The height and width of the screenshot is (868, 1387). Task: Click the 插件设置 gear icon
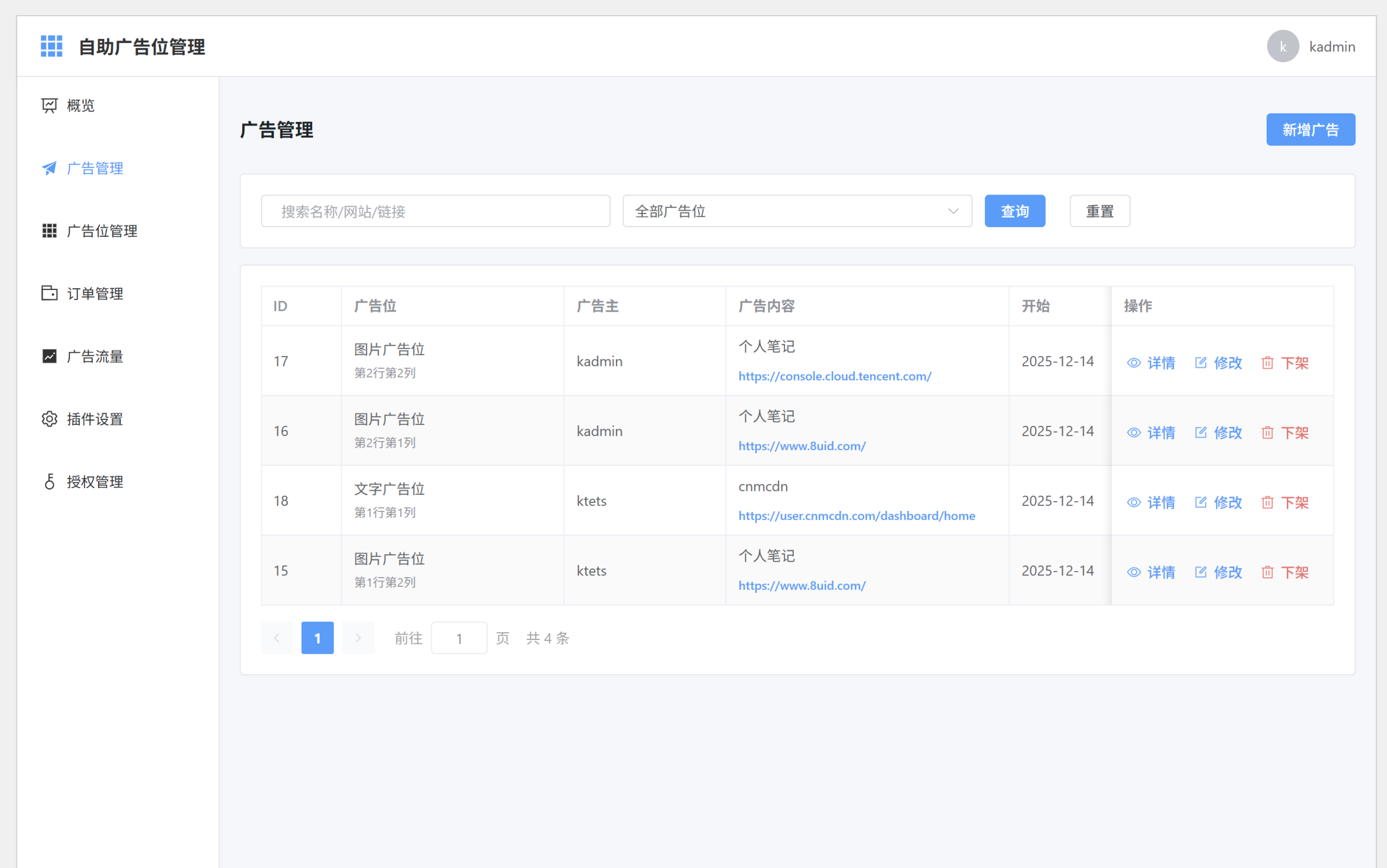coord(49,419)
